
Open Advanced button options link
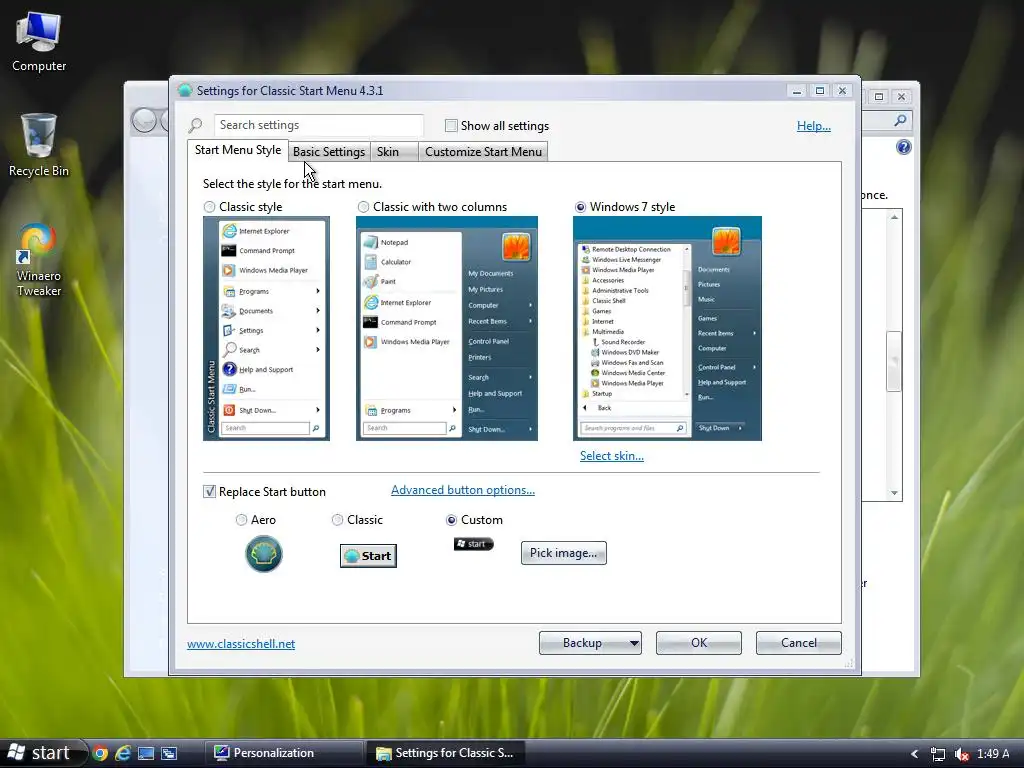point(463,490)
